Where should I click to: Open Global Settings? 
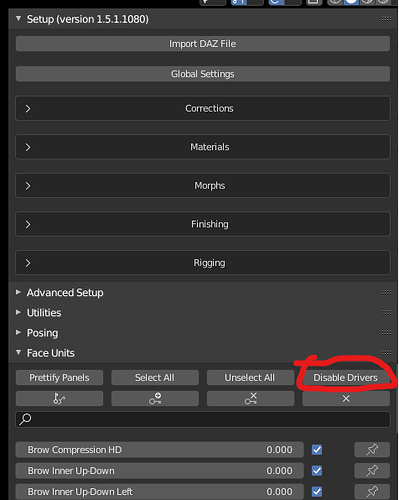click(203, 74)
